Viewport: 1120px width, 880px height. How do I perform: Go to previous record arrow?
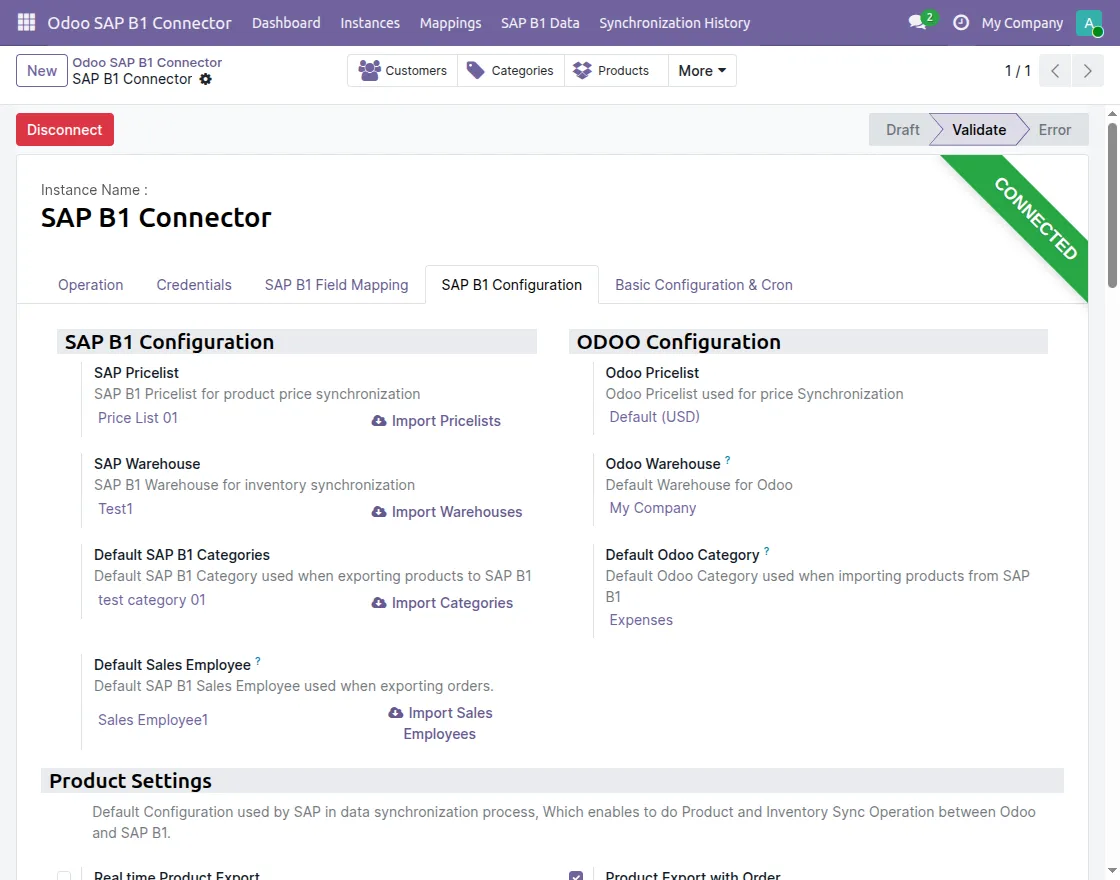coord(1055,71)
